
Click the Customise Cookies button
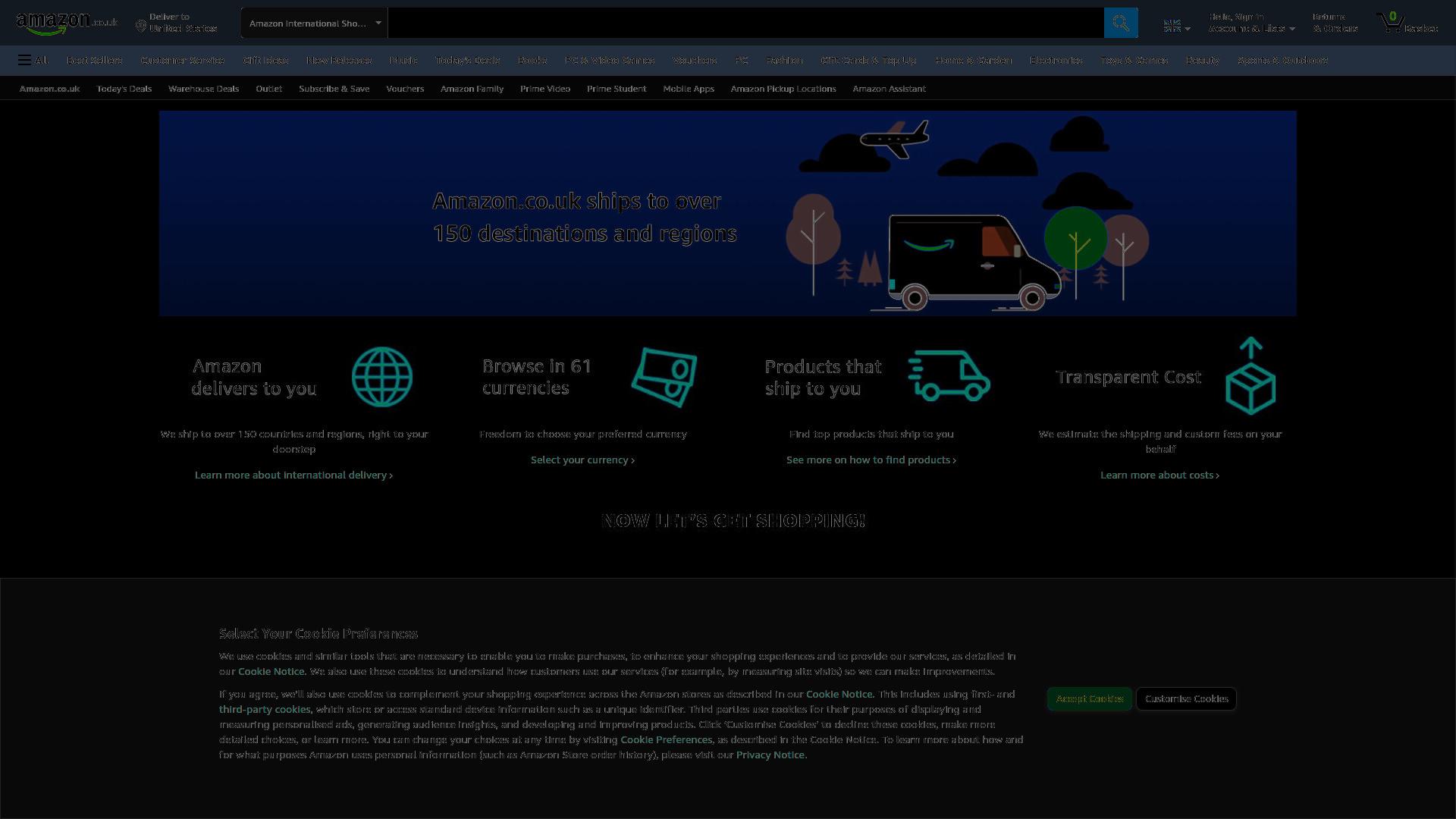(x=1186, y=698)
